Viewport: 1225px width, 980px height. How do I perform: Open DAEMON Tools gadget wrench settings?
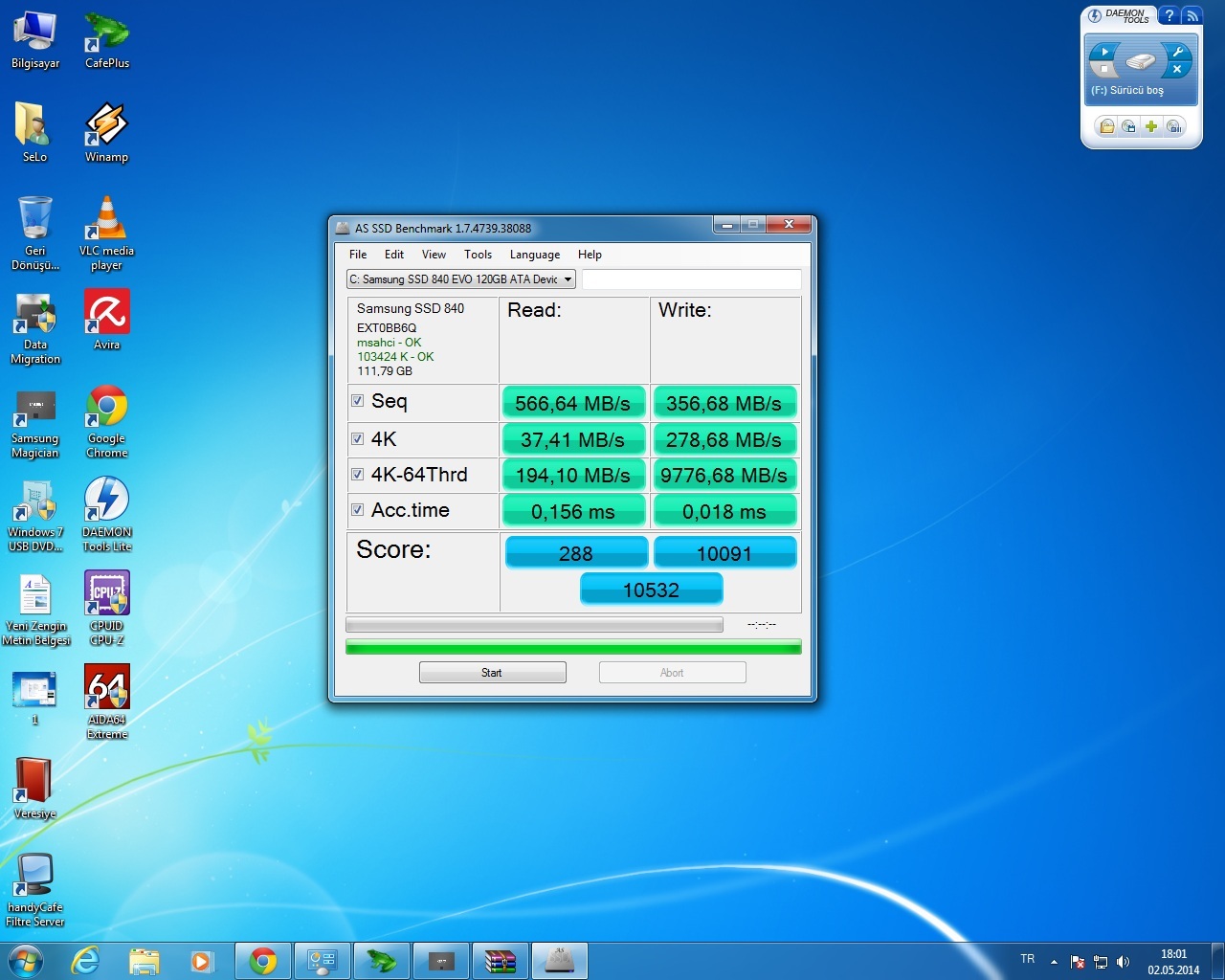coord(1178,52)
